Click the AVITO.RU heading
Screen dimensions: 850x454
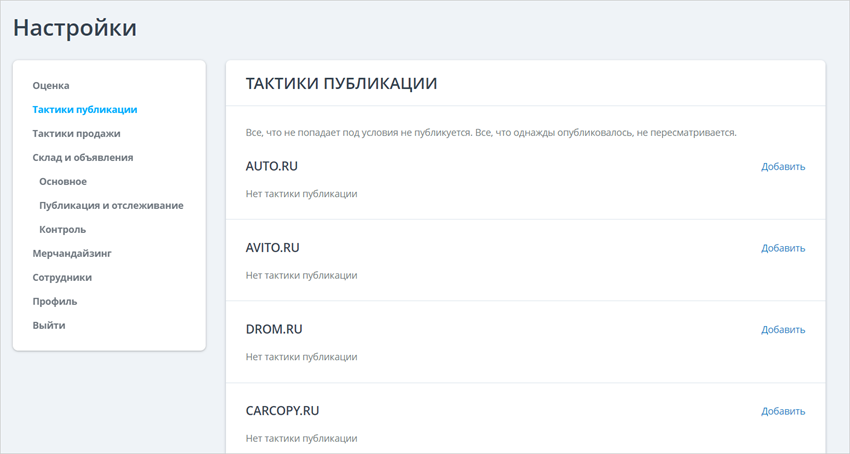(273, 247)
